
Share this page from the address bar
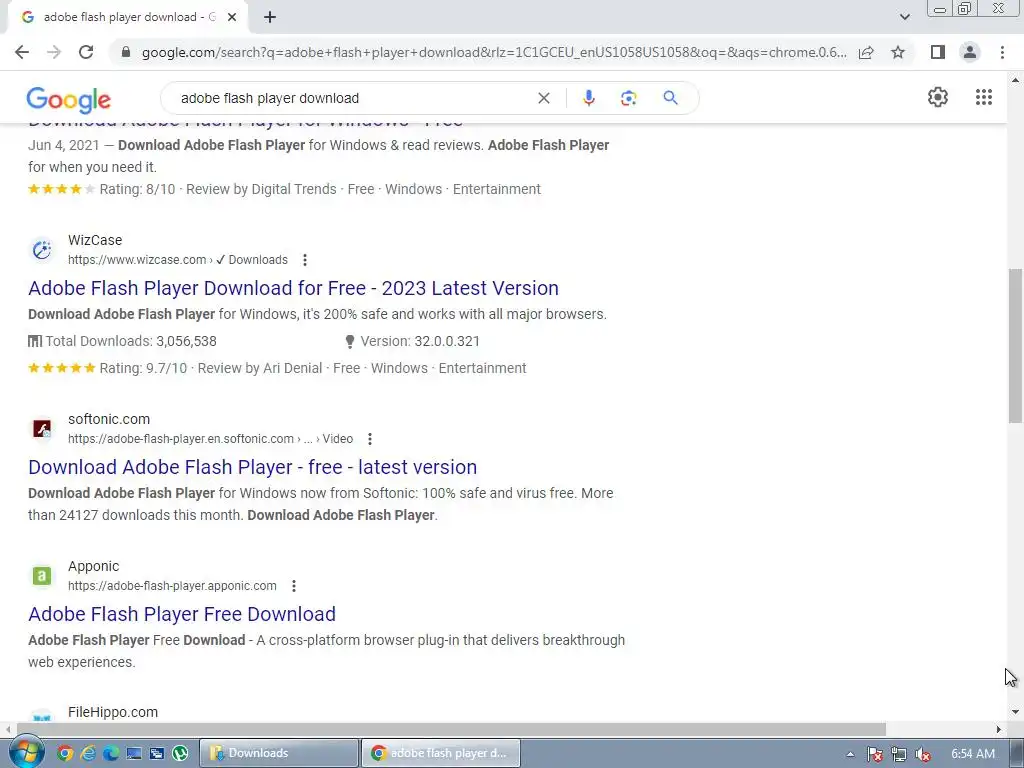pos(866,52)
